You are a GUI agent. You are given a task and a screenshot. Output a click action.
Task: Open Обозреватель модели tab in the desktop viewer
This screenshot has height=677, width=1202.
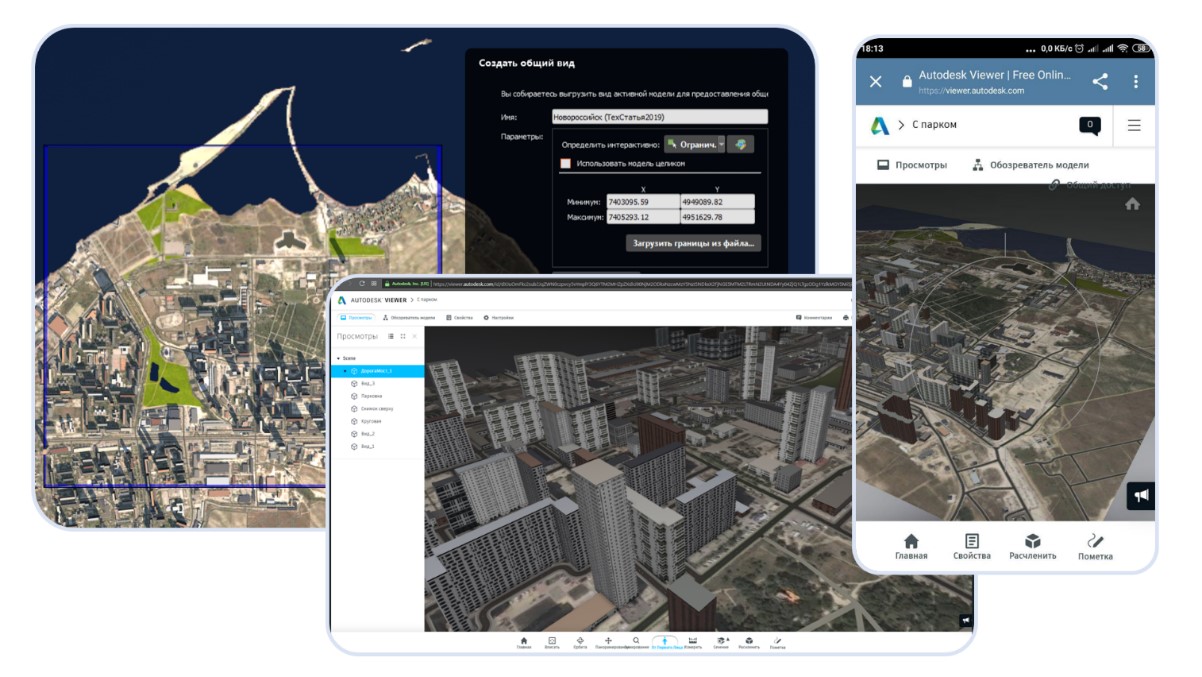(409, 317)
